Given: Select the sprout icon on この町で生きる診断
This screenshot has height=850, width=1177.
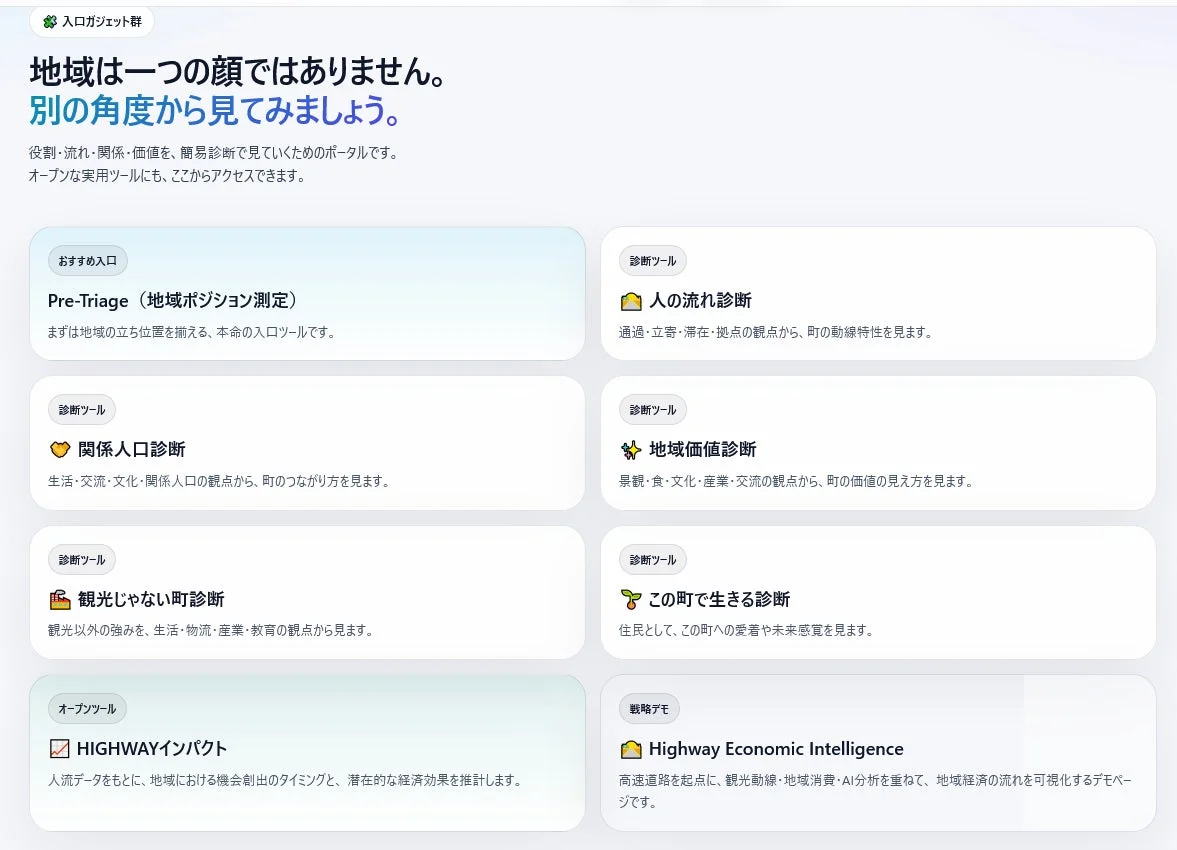Looking at the screenshot, I should tap(632, 599).
